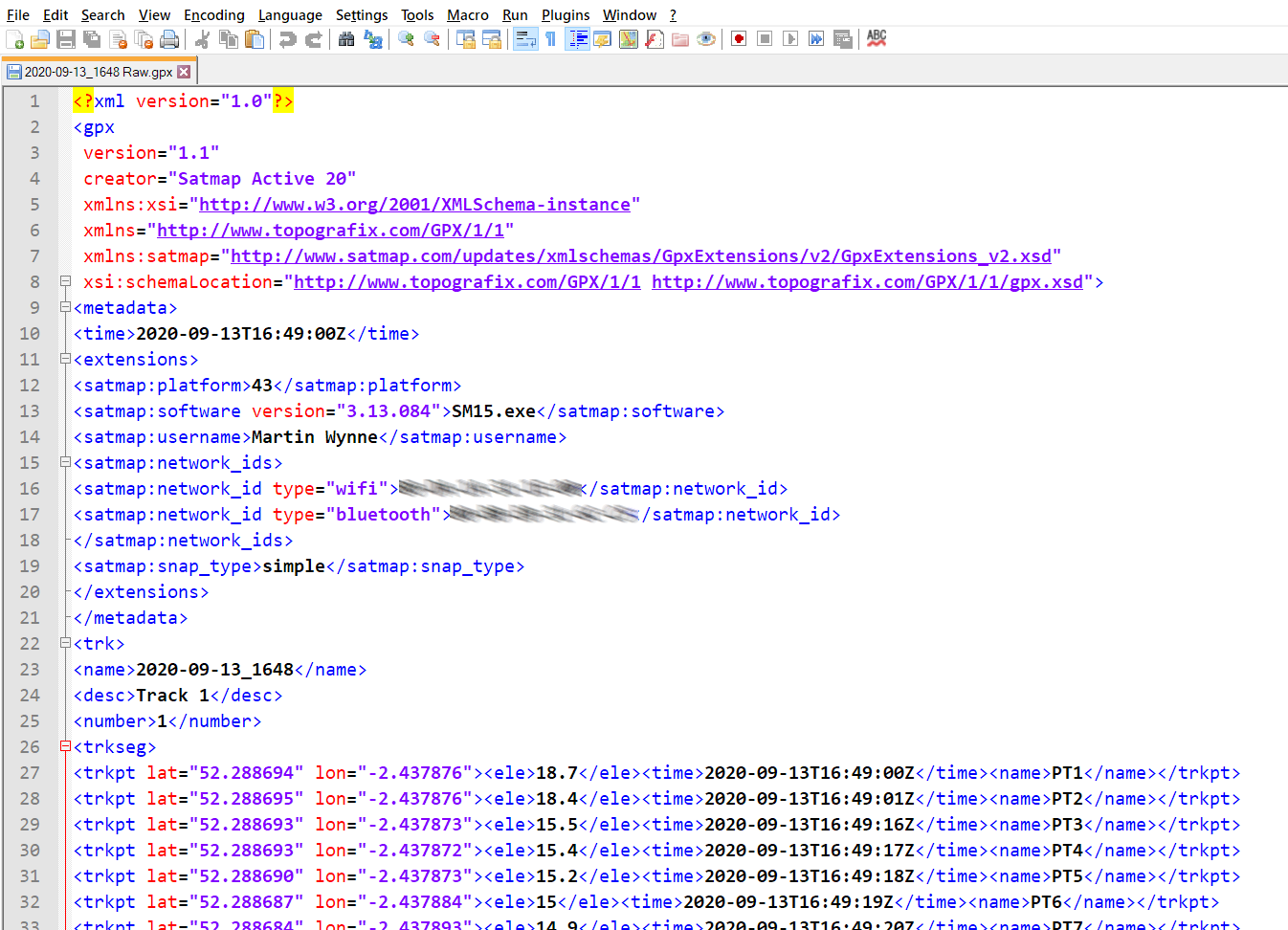
Task: Collapse the trk block fold marker
Action: tap(65, 643)
